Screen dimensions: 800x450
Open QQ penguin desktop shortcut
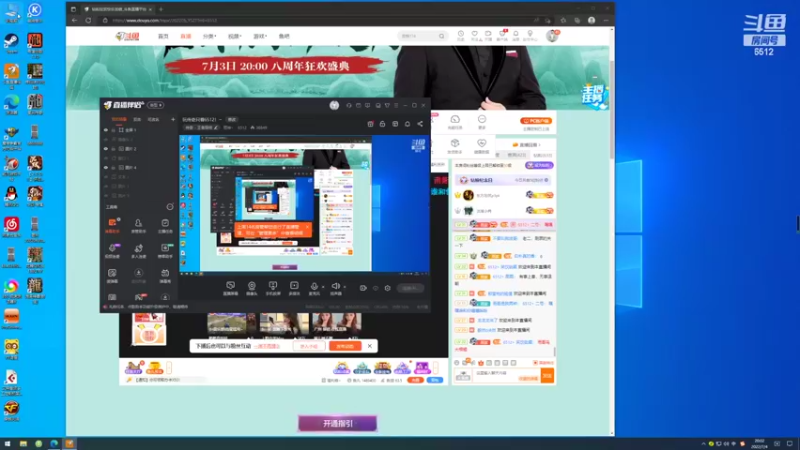pos(11,194)
